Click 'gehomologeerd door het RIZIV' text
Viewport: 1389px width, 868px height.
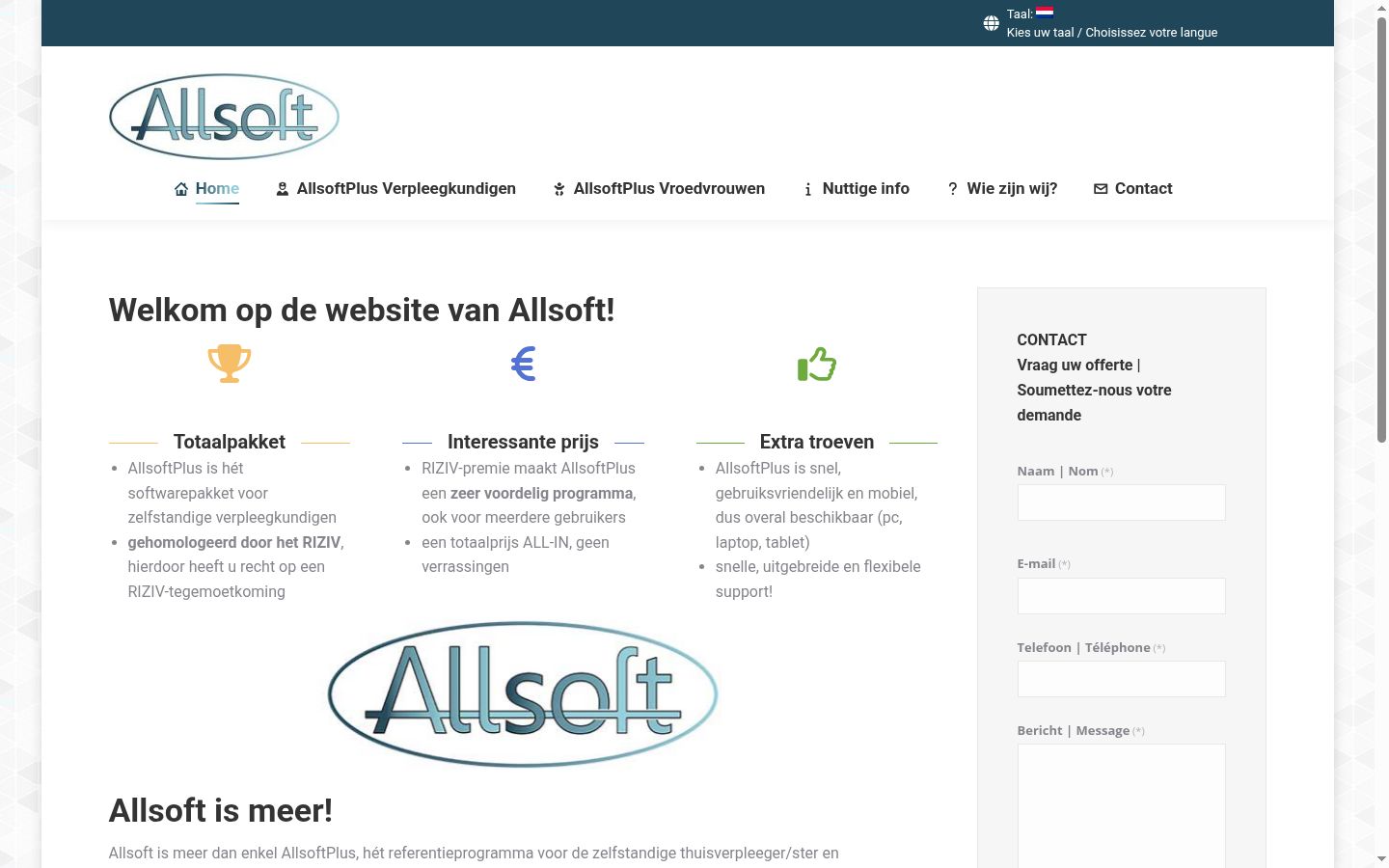(x=234, y=542)
